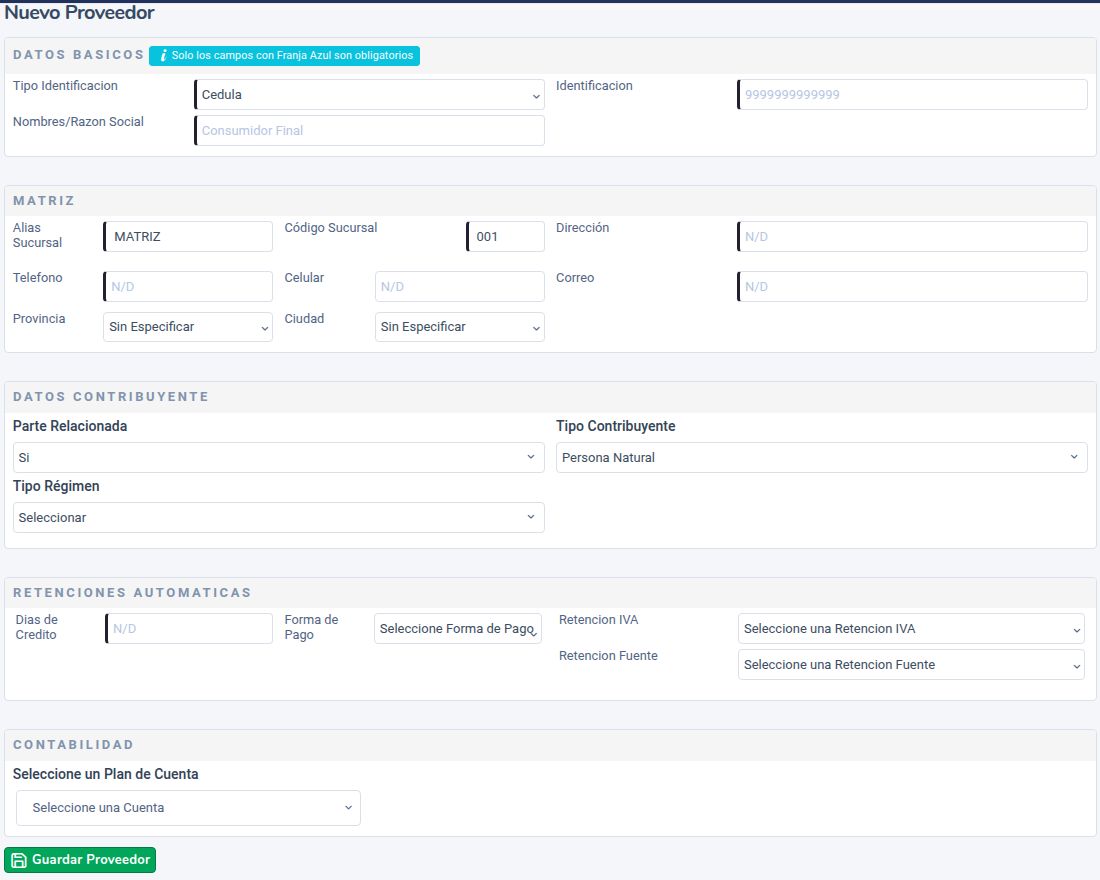
Task: Click the 'Seleccione un Plan de Cuenta' label
Action: 105,774
